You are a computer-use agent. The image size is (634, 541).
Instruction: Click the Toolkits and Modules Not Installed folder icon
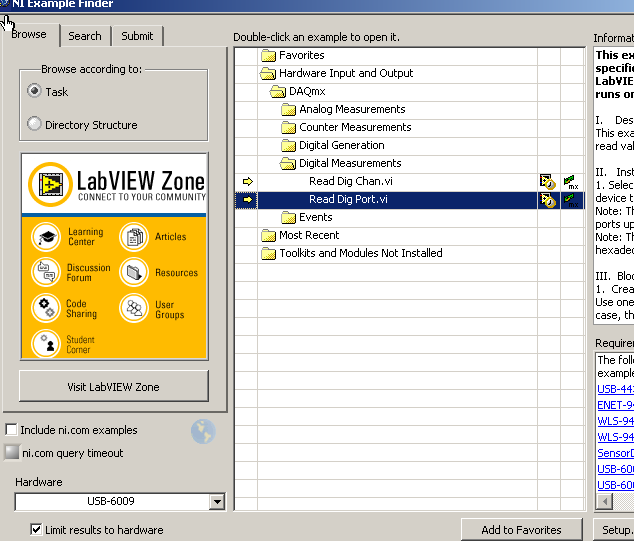point(268,254)
